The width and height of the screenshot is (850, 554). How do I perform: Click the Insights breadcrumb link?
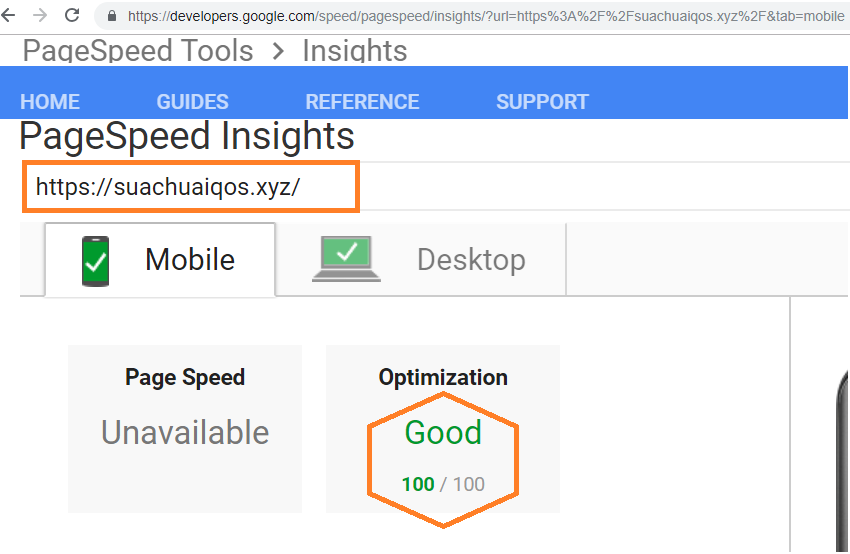[x=355, y=51]
